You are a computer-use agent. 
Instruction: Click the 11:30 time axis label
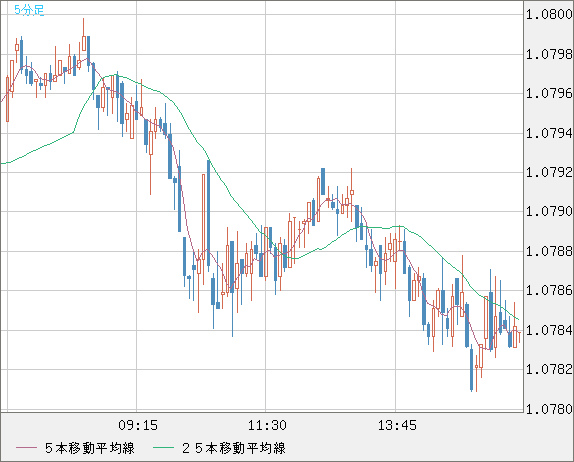coord(267,425)
